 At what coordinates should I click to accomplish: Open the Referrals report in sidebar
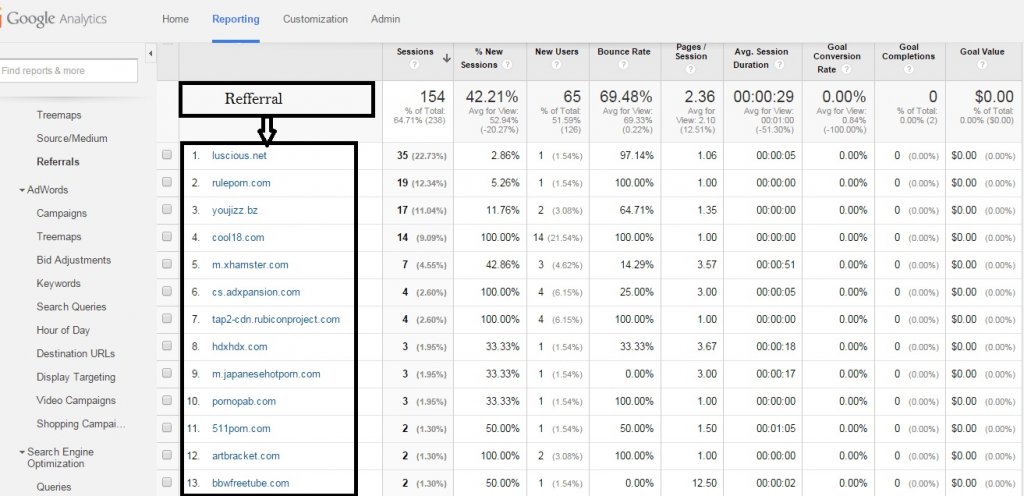click(x=58, y=162)
